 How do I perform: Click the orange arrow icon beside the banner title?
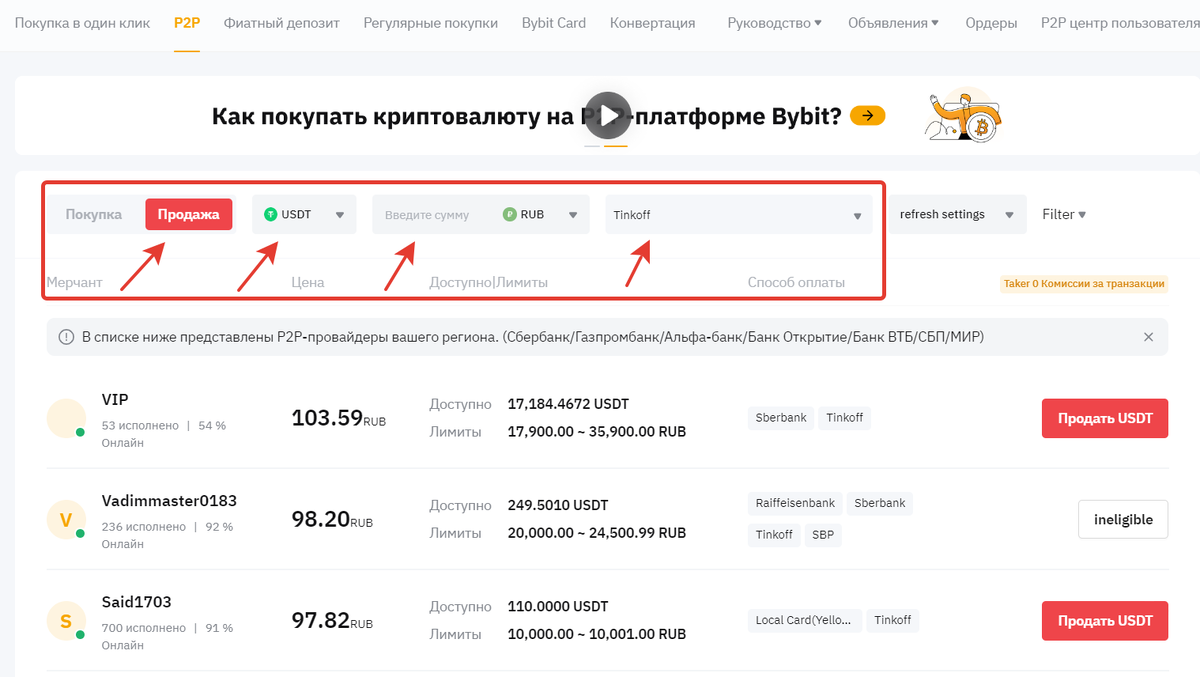coord(866,115)
